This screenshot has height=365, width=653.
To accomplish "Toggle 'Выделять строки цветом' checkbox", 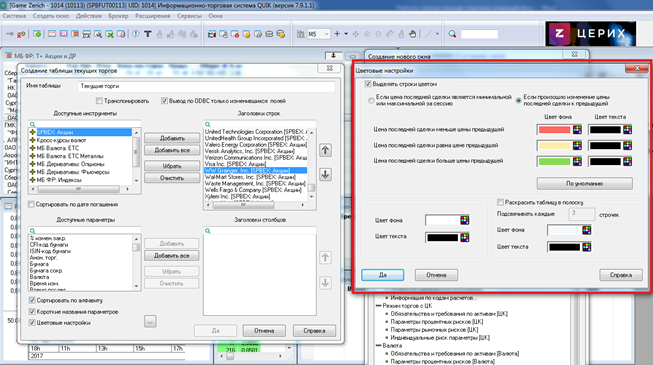I will click(368, 84).
